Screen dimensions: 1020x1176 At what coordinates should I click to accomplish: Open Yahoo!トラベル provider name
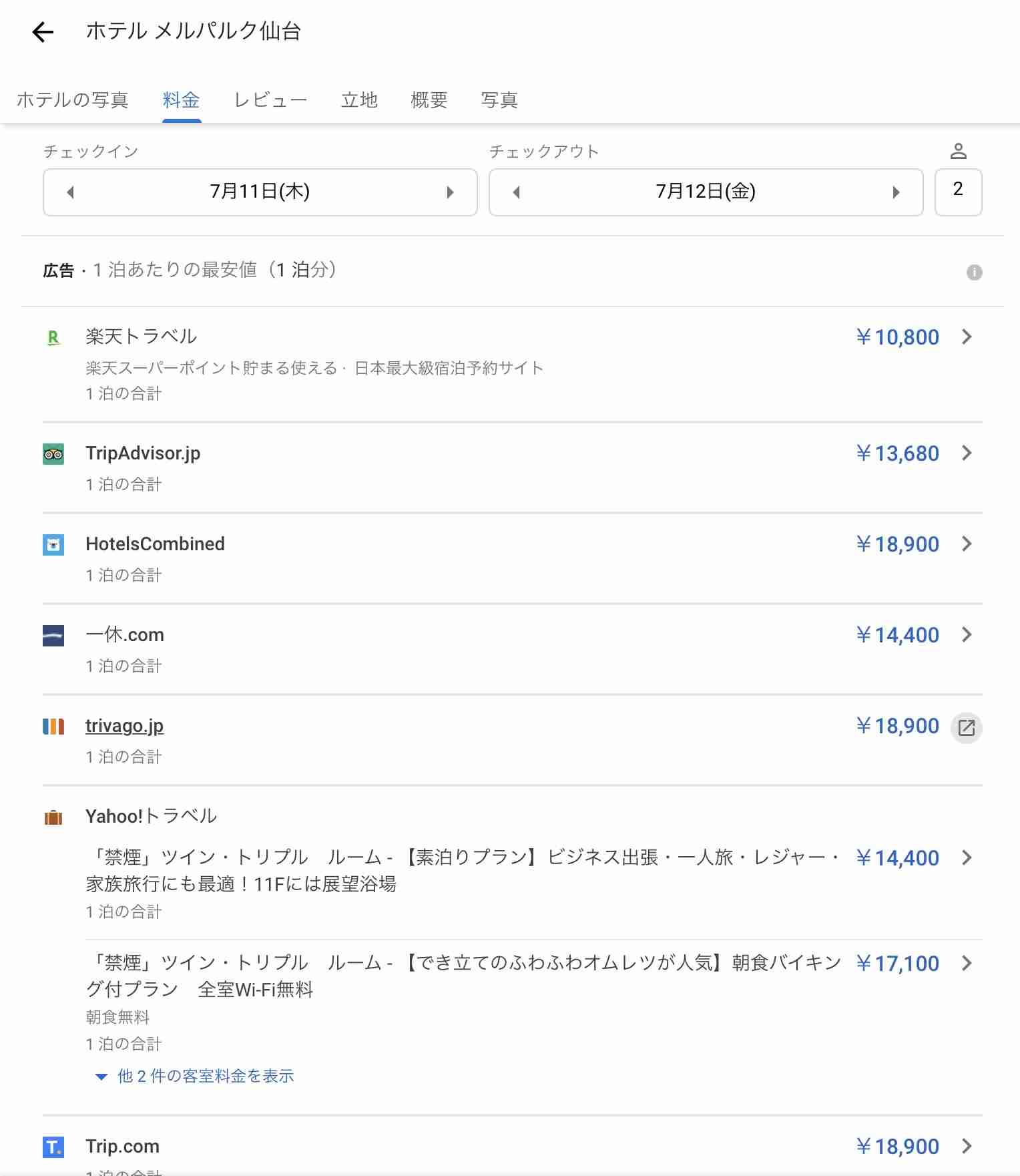[x=152, y=816]
